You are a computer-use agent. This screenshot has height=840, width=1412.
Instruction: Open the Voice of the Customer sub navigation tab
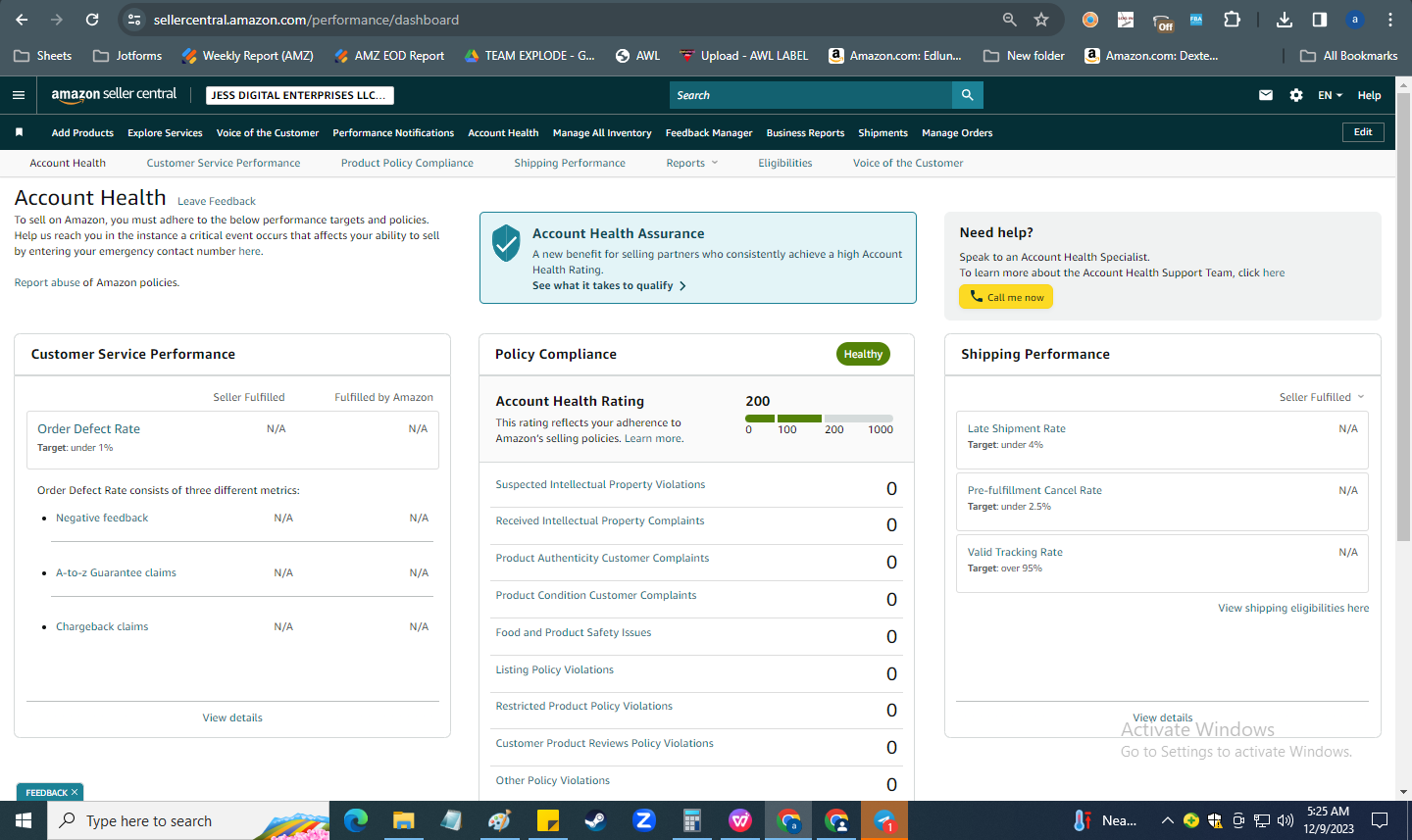(x=908, y=163)
